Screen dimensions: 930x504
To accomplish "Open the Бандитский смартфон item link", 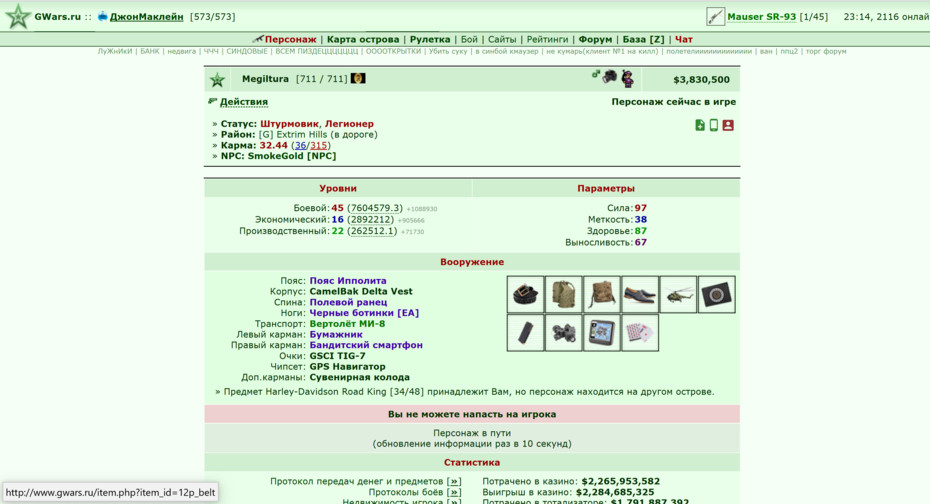I will click(366, 345).
